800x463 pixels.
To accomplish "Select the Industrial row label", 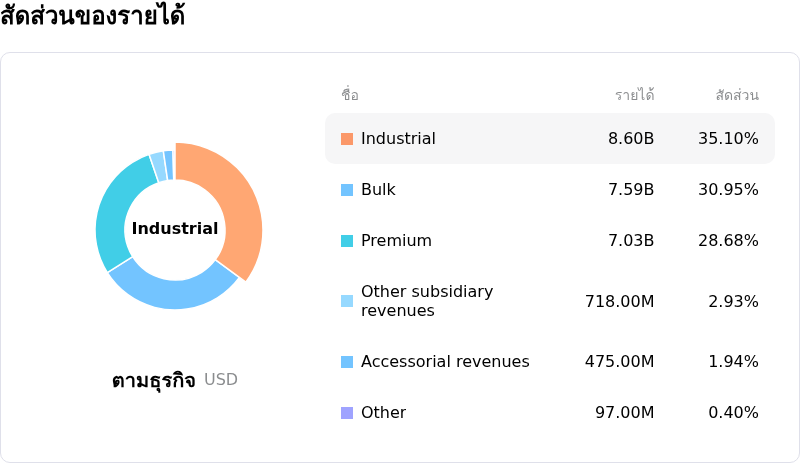I will point(398,138).
